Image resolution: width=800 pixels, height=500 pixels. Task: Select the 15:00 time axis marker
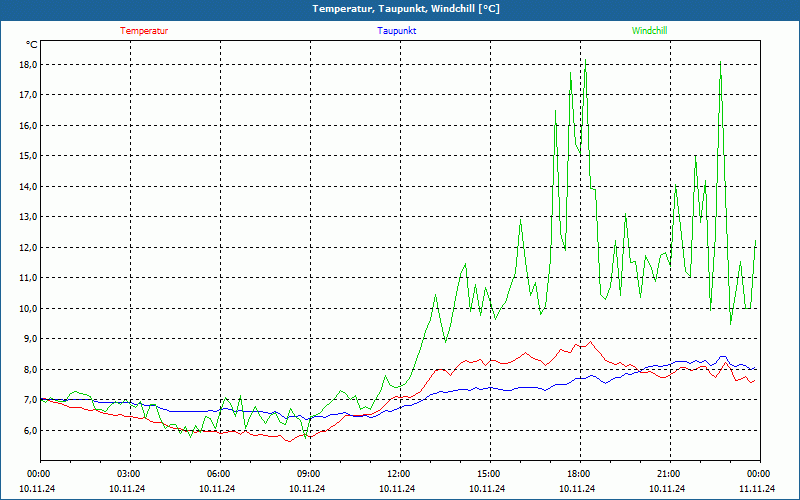click(x=489, y=474)
